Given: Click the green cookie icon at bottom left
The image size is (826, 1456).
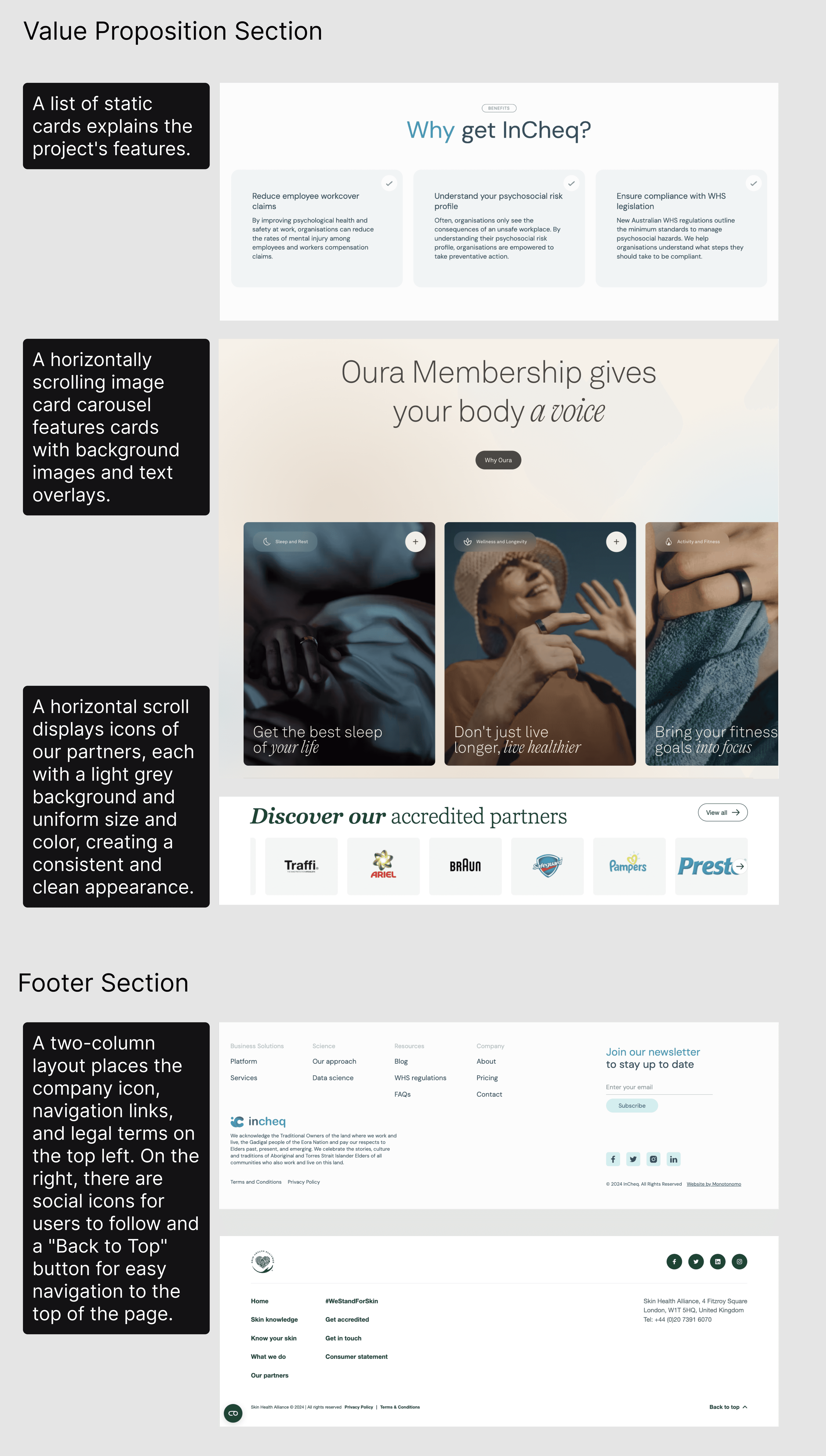Looking at the screenshot, I should [233, 1413].
